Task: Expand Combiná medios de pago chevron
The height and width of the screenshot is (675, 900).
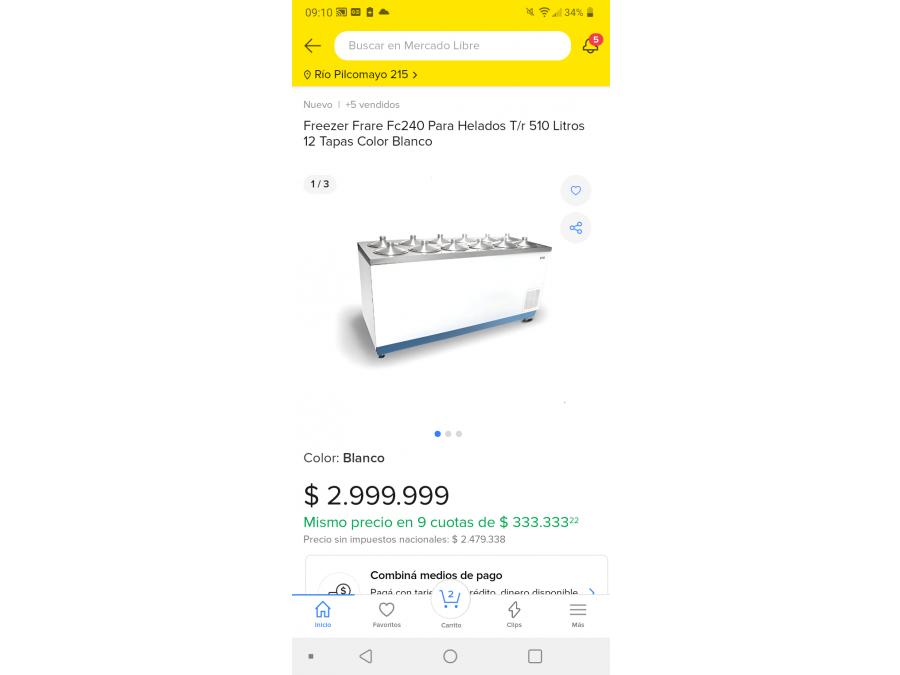Action: click(x=592, y=591)
